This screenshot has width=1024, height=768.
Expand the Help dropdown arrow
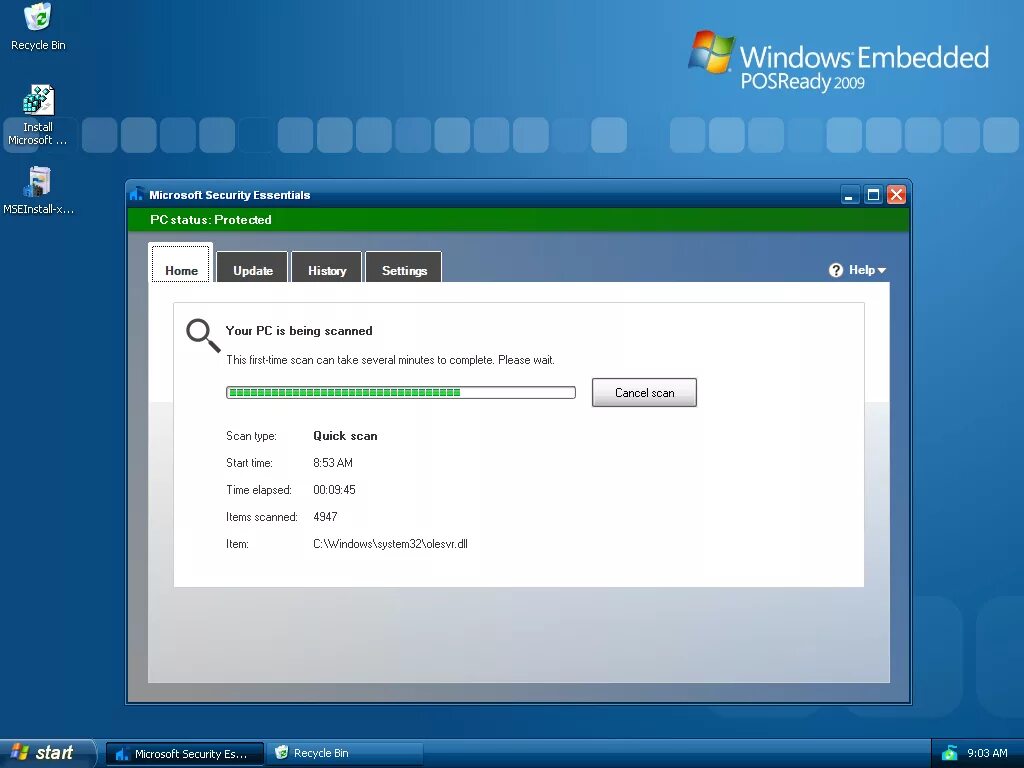(x=882, y=270)
